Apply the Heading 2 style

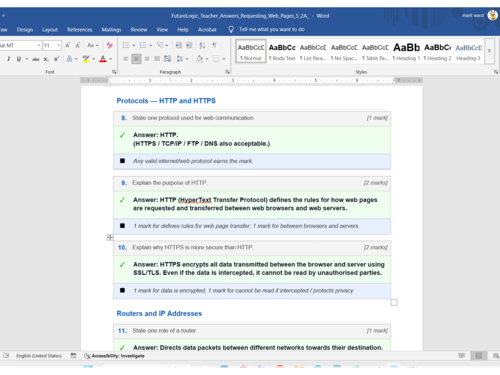coord(437,51)
